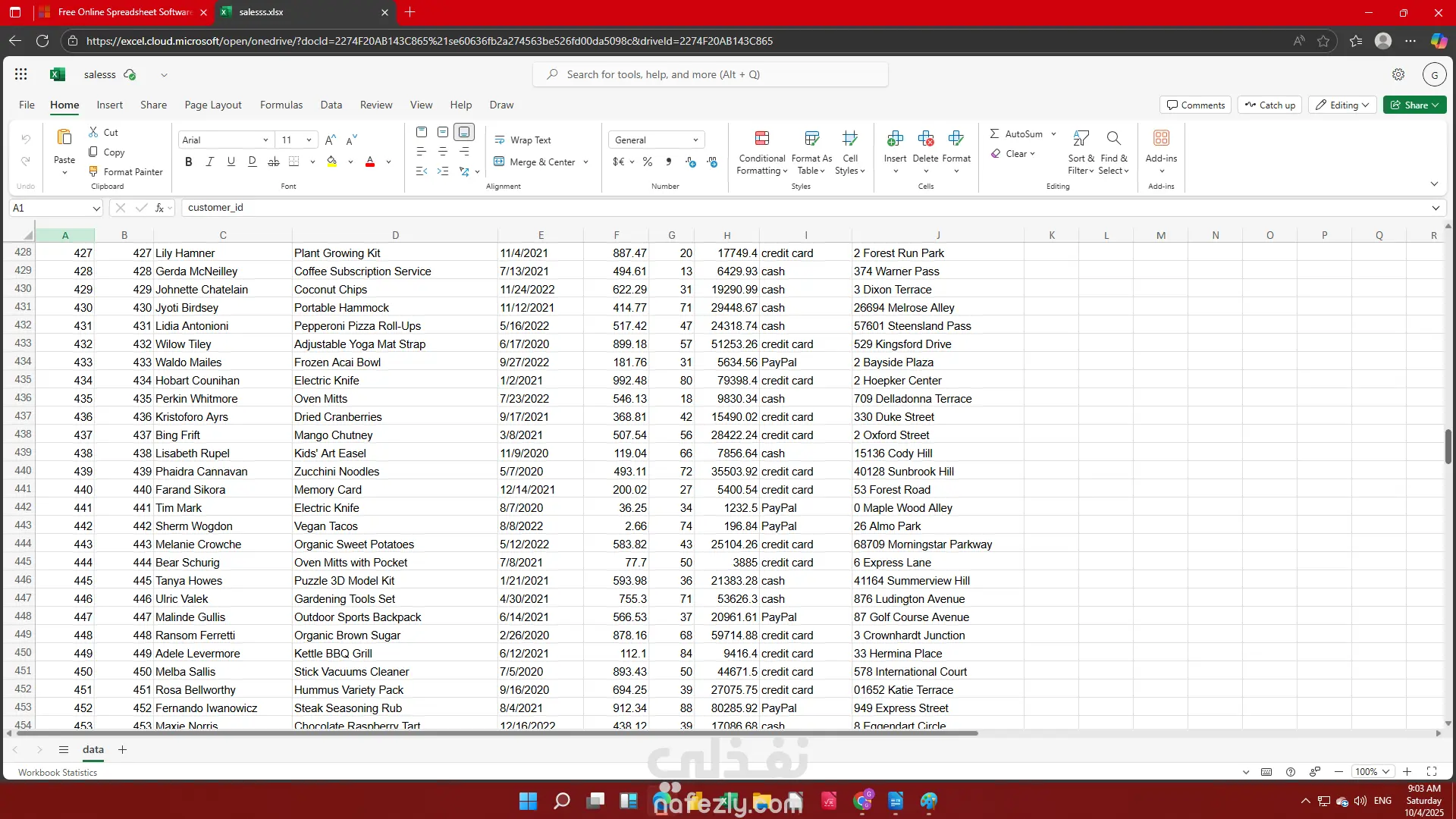1456x819 pixels.
Task: Open the Sort & Filter tool
Action: point(1081,138)
